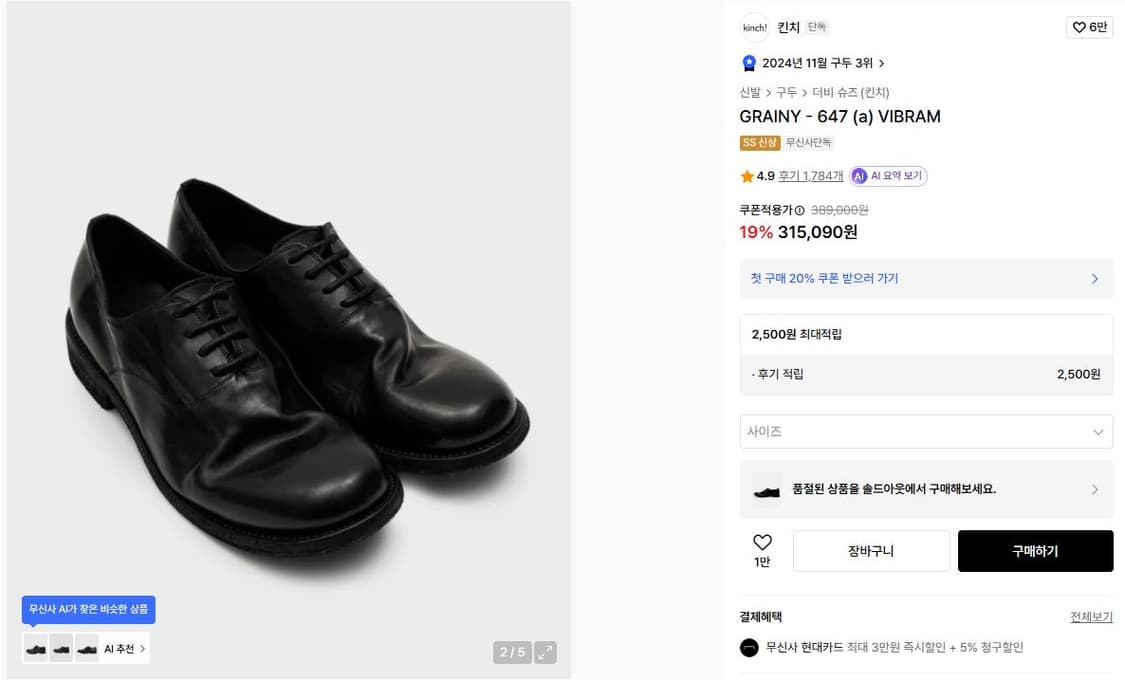This screenshot has height=680, width=1125.
Task: Expand the product image to fullscreen
Action: click(x=545, y=653)
